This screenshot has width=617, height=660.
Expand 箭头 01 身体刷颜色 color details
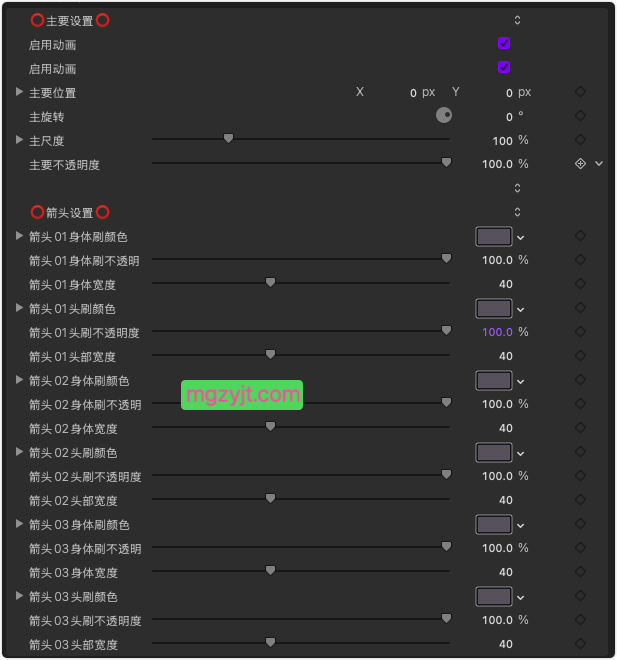19,236
